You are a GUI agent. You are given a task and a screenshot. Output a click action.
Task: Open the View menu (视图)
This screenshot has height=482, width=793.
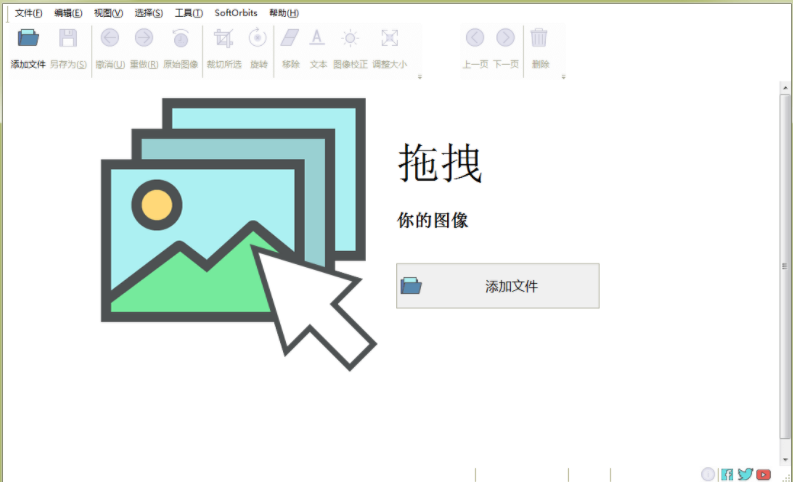108,13
